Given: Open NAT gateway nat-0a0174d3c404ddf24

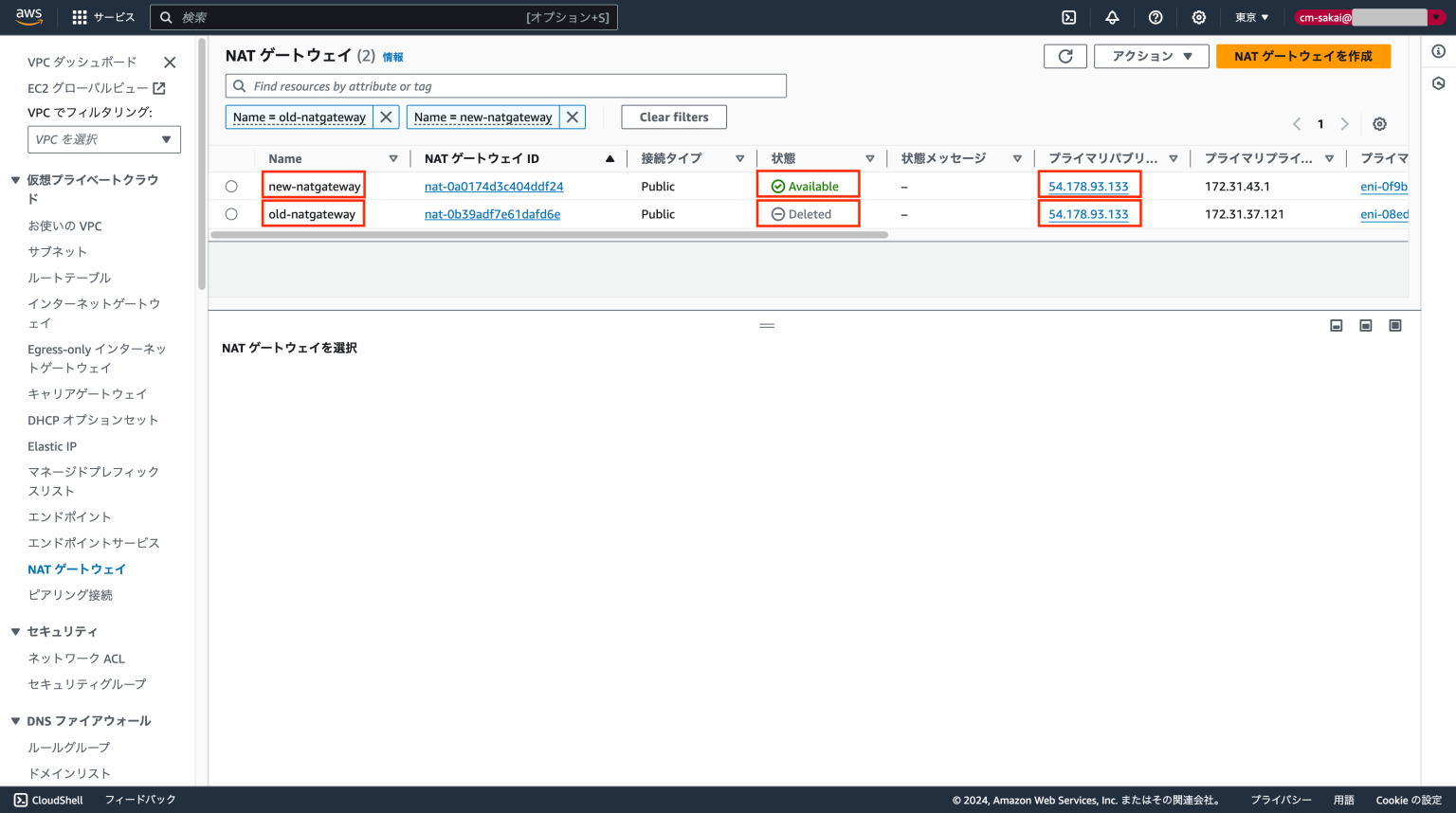Looking at the screenshot, I should click(492, 186).
